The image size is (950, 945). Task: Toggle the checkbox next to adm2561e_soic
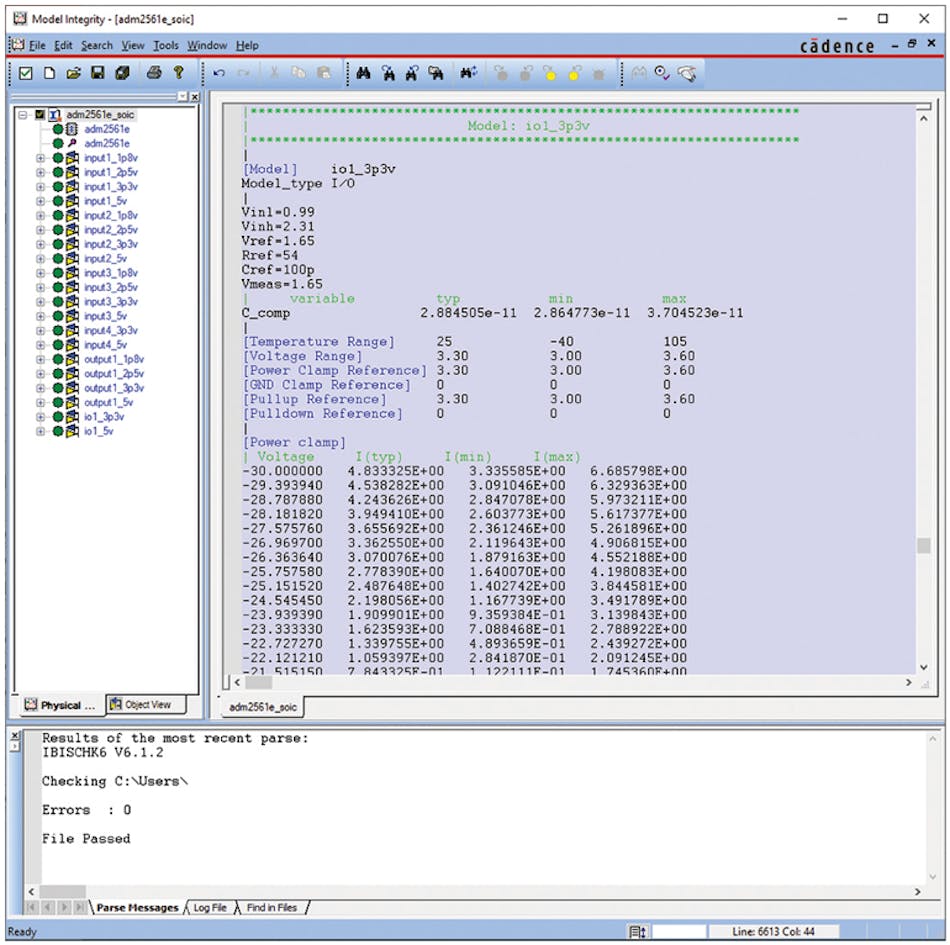click(x=38, y=114)
